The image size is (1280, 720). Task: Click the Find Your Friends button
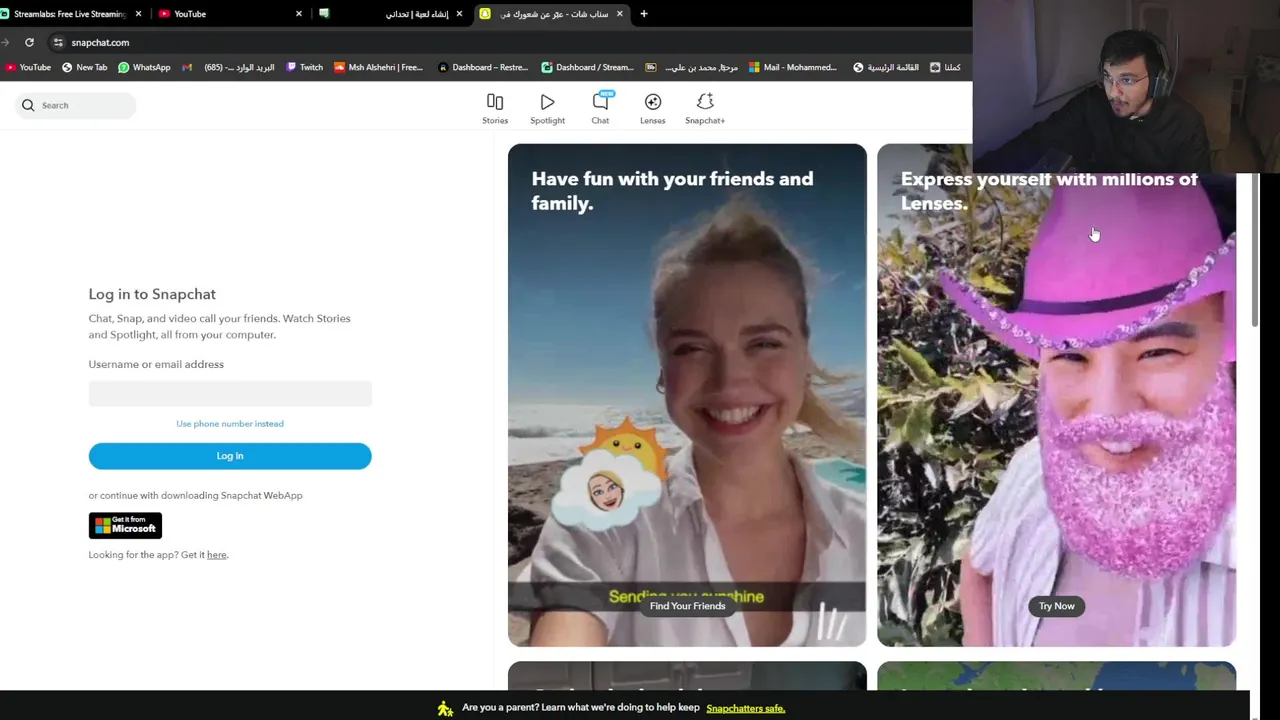tap(687, 606)
